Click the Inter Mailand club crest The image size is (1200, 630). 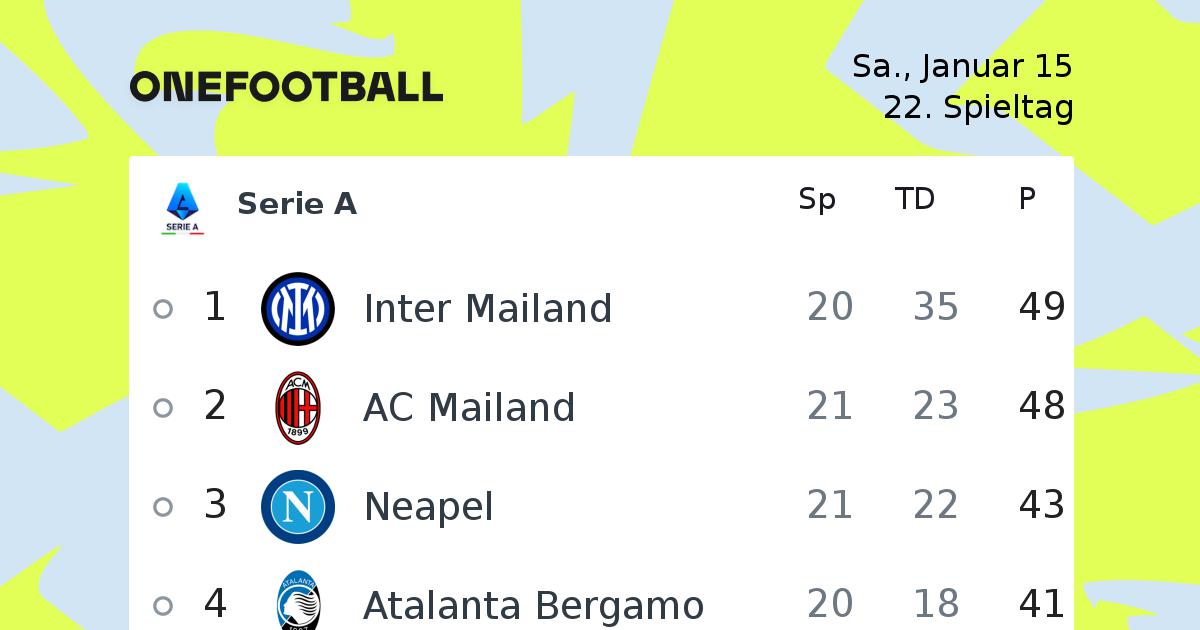pyautogui.click(x=298, y=309)
